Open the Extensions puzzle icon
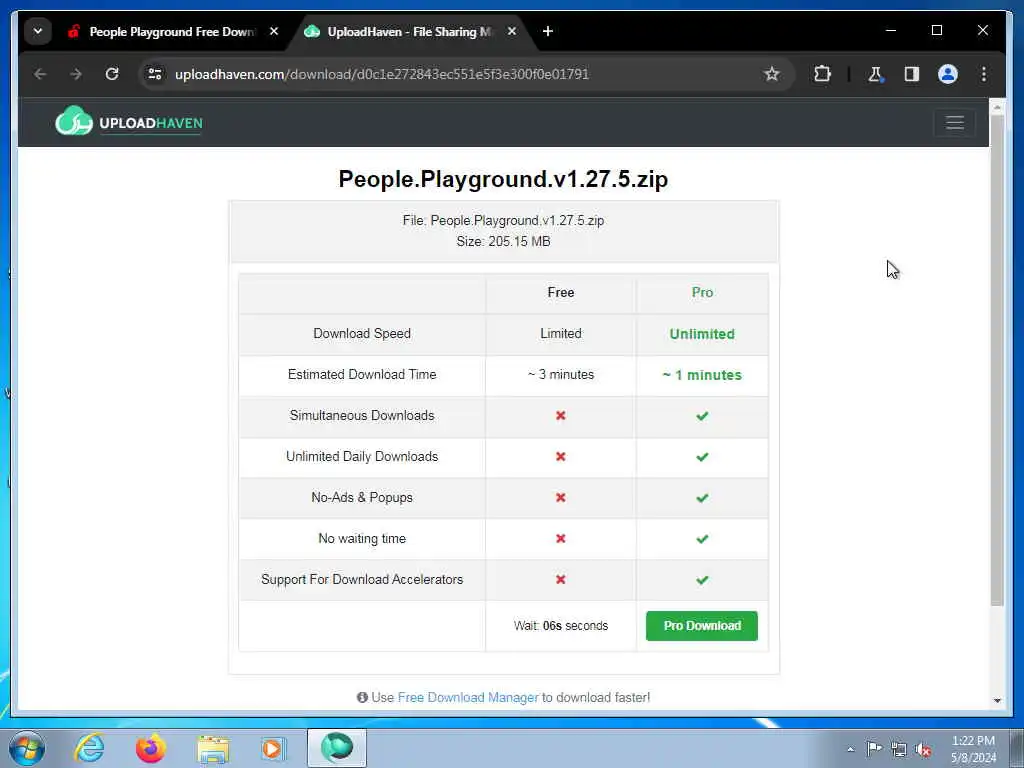1024x768 pixels. tap(822, 74)
